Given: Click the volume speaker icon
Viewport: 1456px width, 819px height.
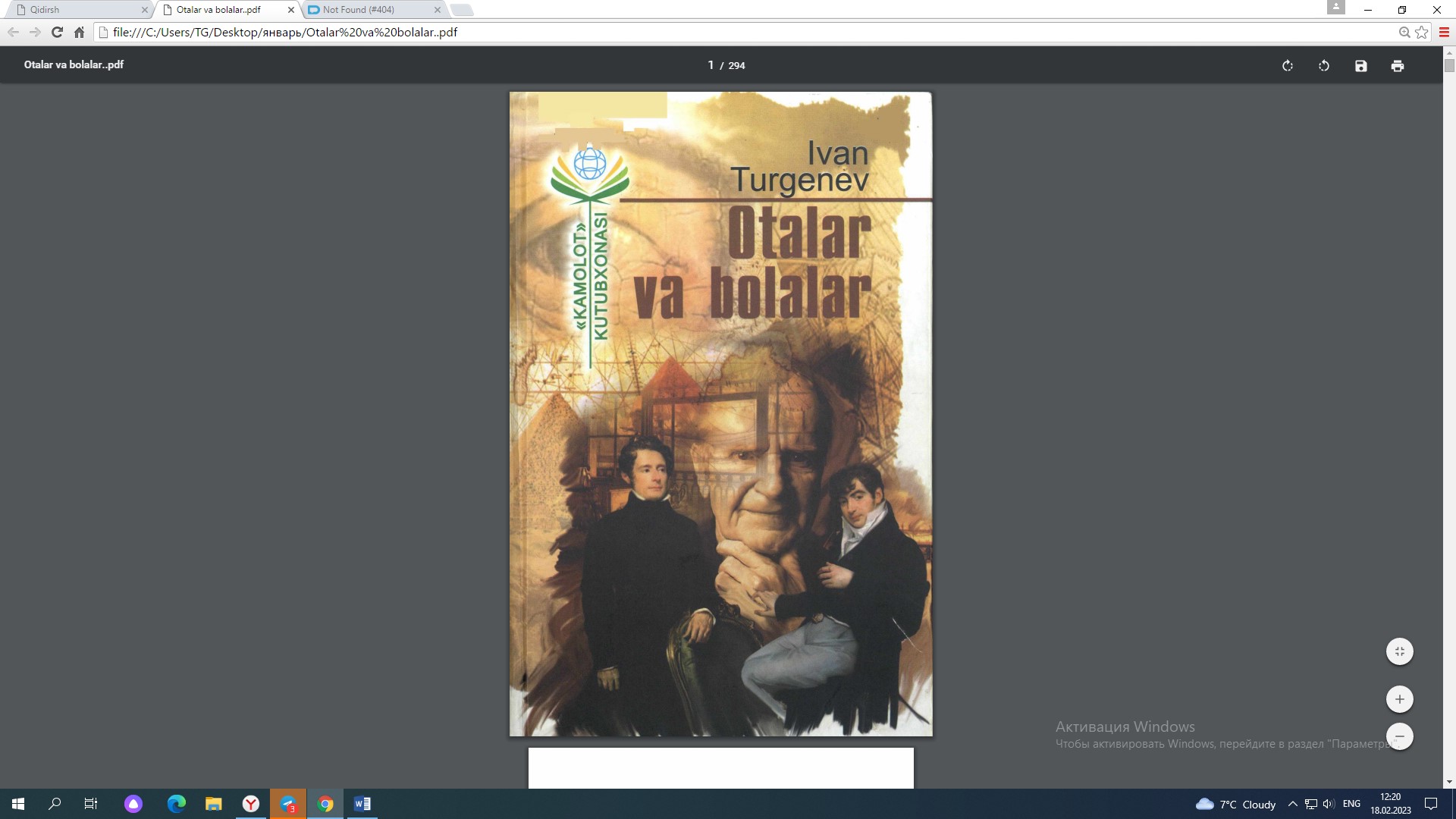Looking at the screenshot, I should click(x=1329, y=805).
